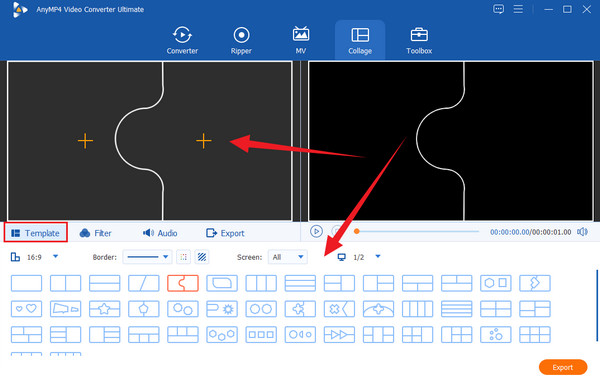Select the hexagon and square template
This screenshot has width=600, height=388.
[x=496, y=284]
